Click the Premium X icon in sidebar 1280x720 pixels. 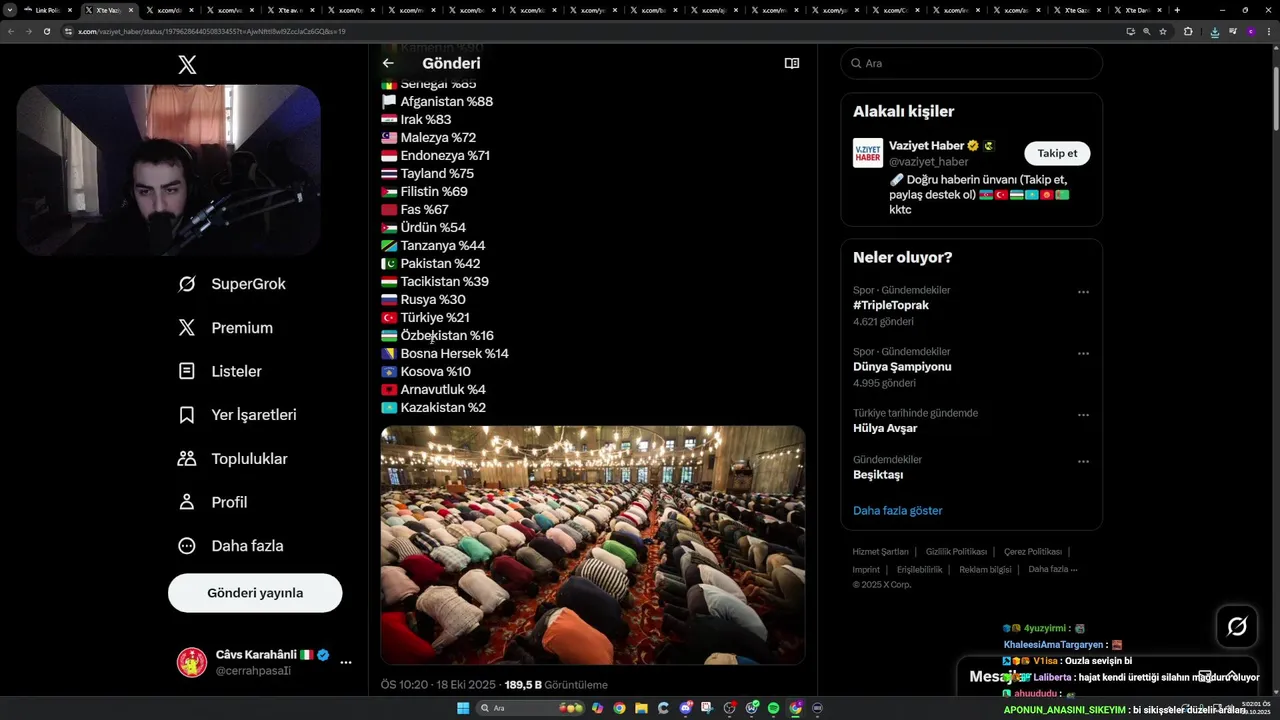coord(187,328)
